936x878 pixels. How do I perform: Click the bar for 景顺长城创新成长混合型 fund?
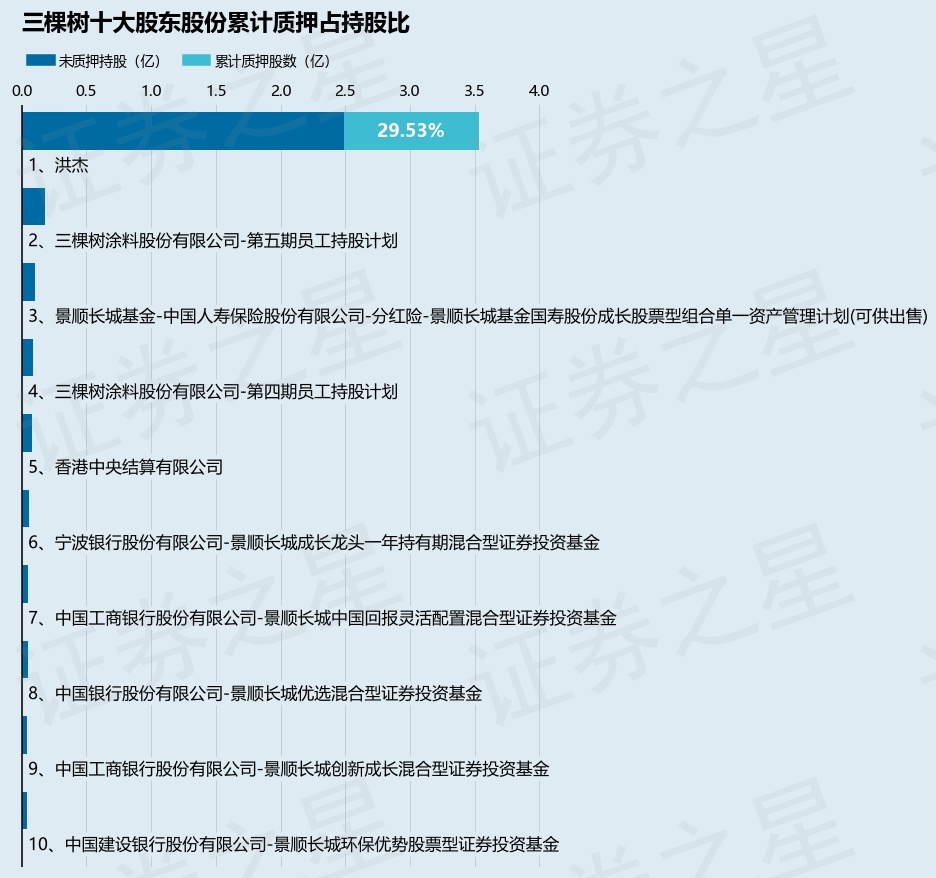(24, 735)
